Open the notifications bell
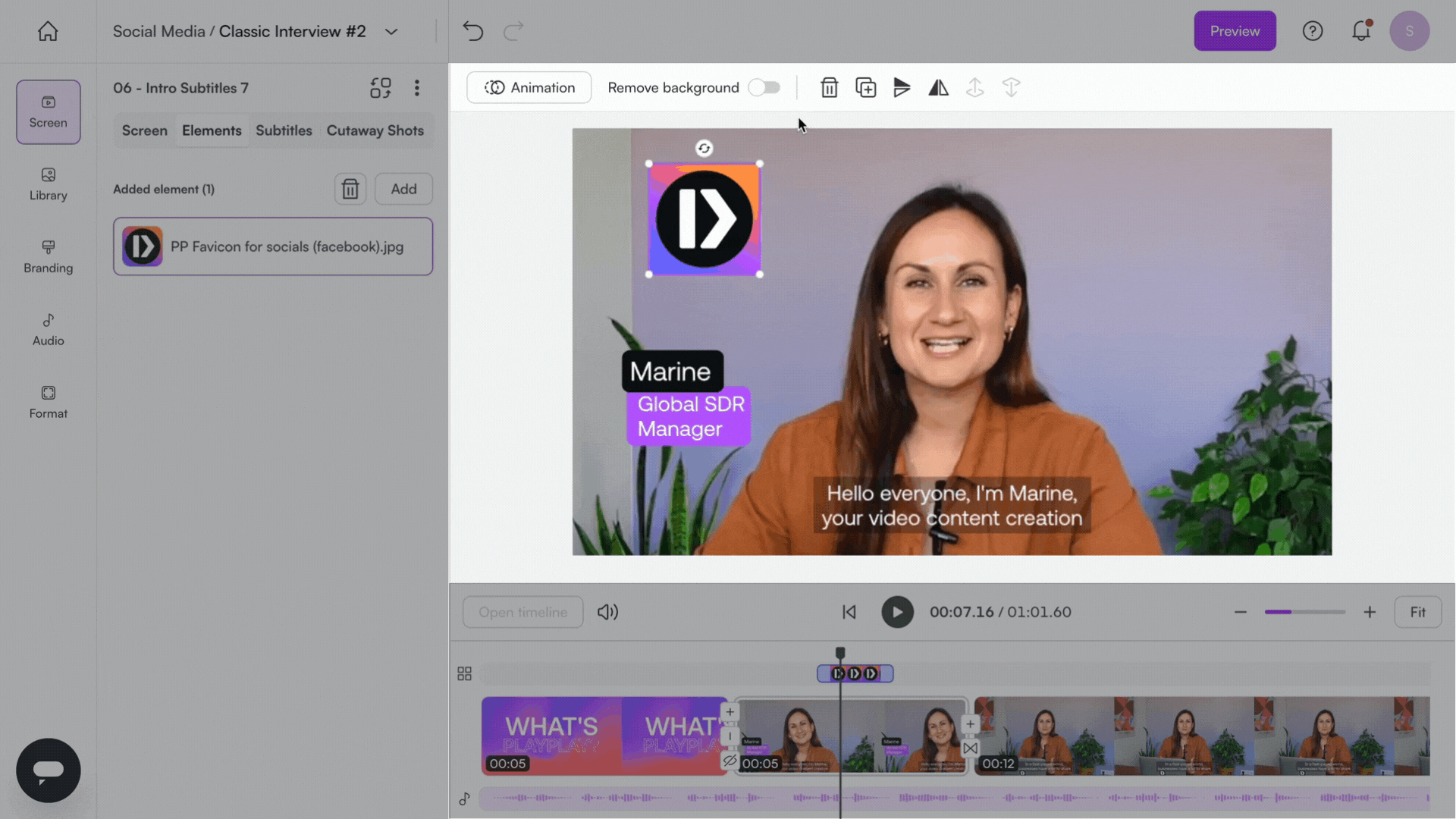 click(x=1361, y=31)
